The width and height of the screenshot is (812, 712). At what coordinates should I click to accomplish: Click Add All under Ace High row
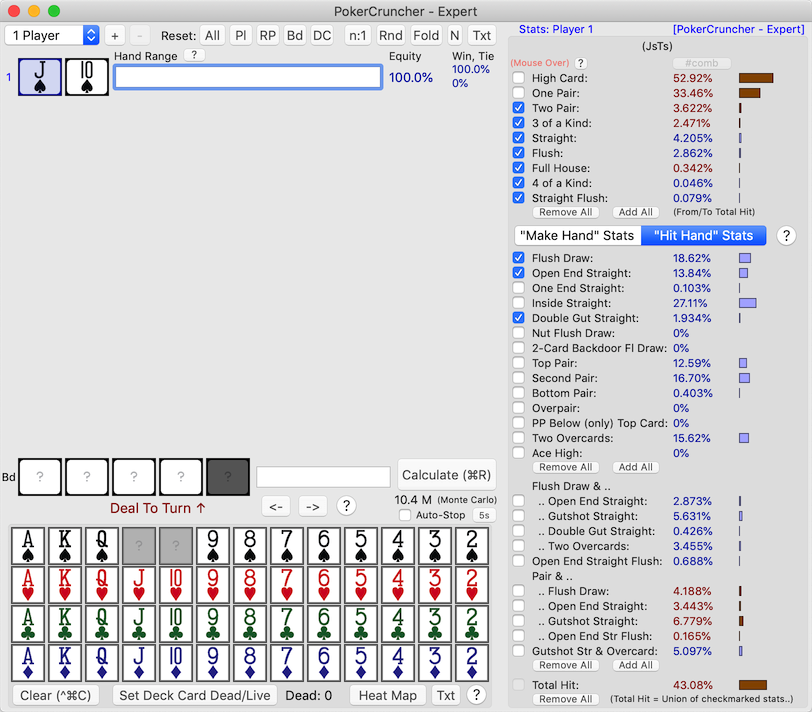636,467
